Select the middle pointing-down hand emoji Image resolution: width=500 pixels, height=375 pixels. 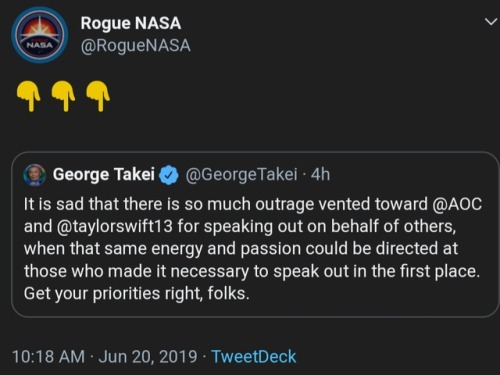click(x=63, y=96)
